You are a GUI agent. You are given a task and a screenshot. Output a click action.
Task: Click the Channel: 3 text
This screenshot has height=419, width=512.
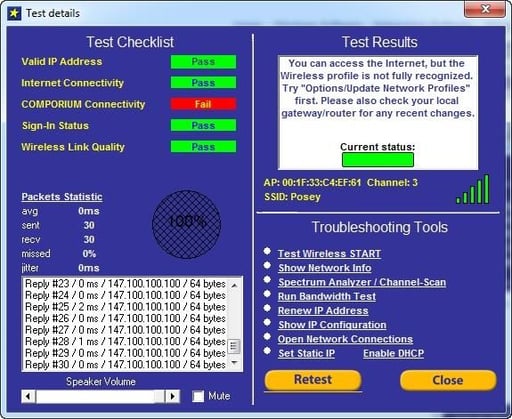point(392,182)
